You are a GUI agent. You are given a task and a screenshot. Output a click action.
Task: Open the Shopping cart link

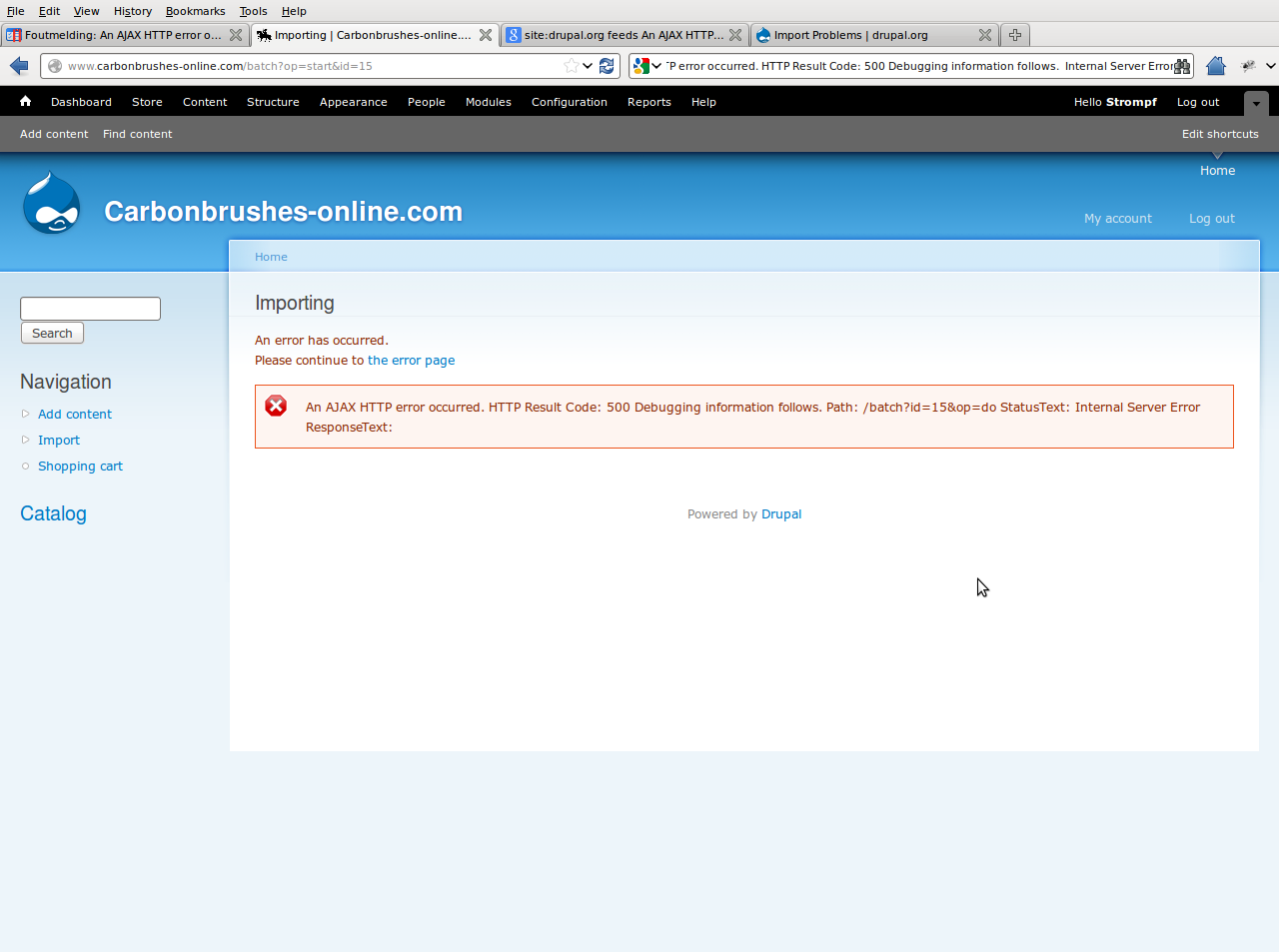click(80, 467)
